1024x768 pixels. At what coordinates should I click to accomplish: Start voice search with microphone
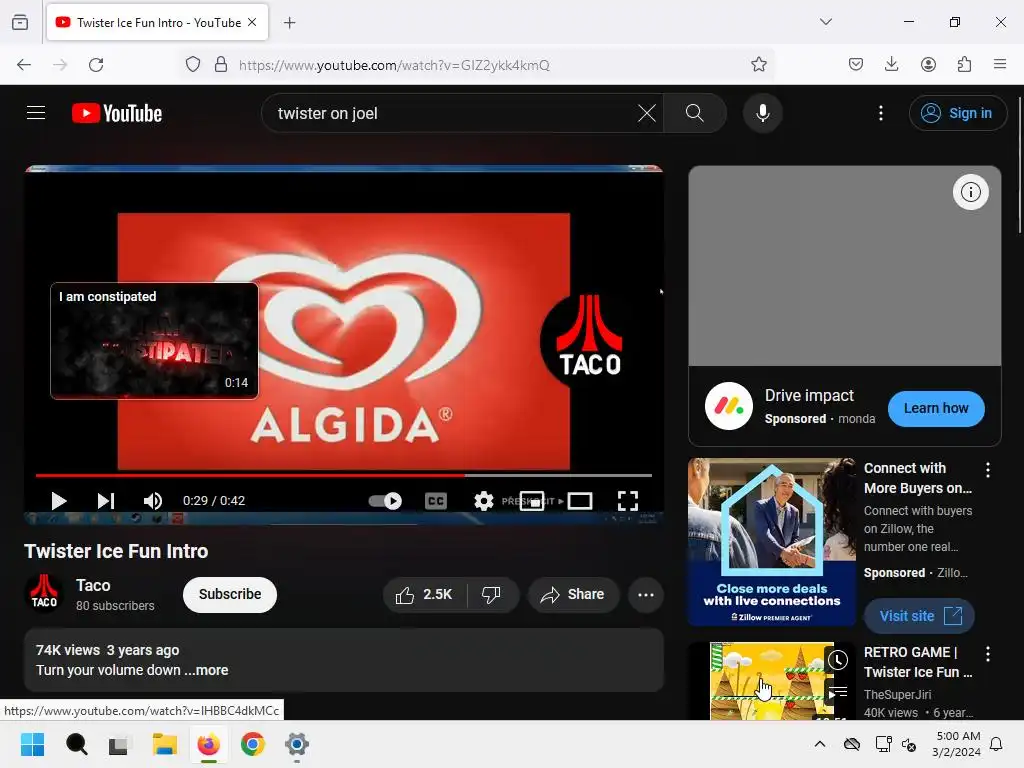tap(762, 113)
